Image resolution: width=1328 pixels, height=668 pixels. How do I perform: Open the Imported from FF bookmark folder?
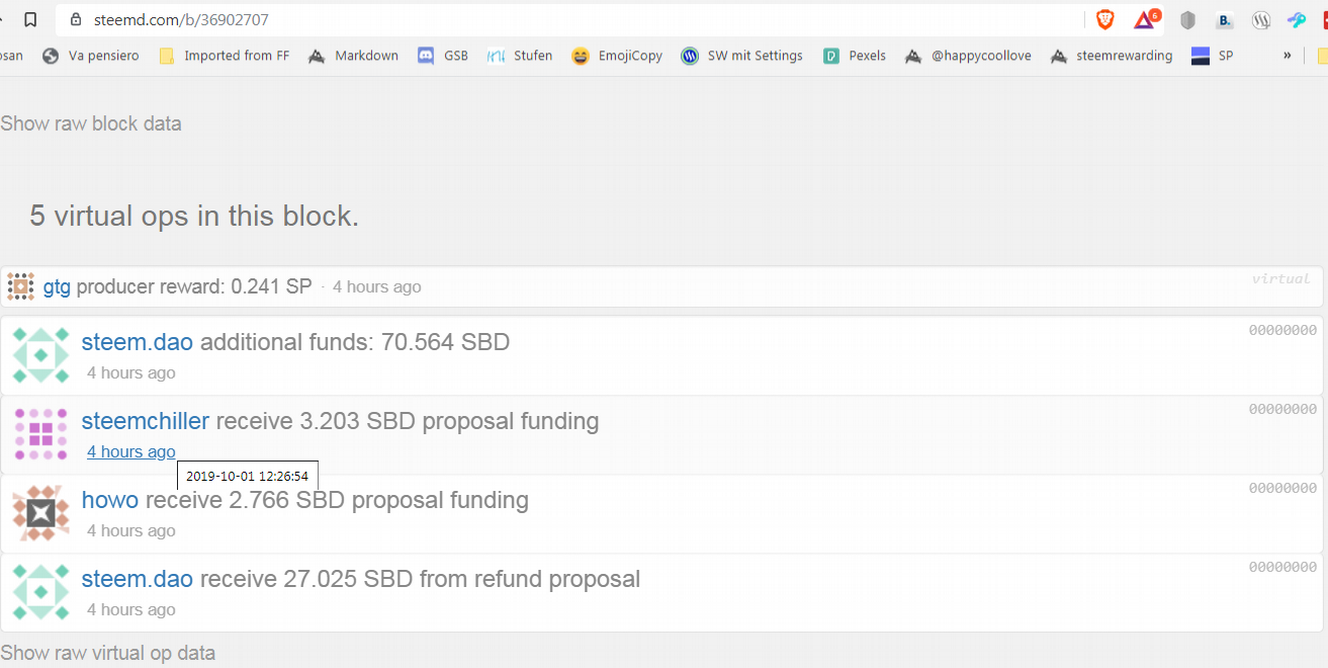tap(225, 56)
